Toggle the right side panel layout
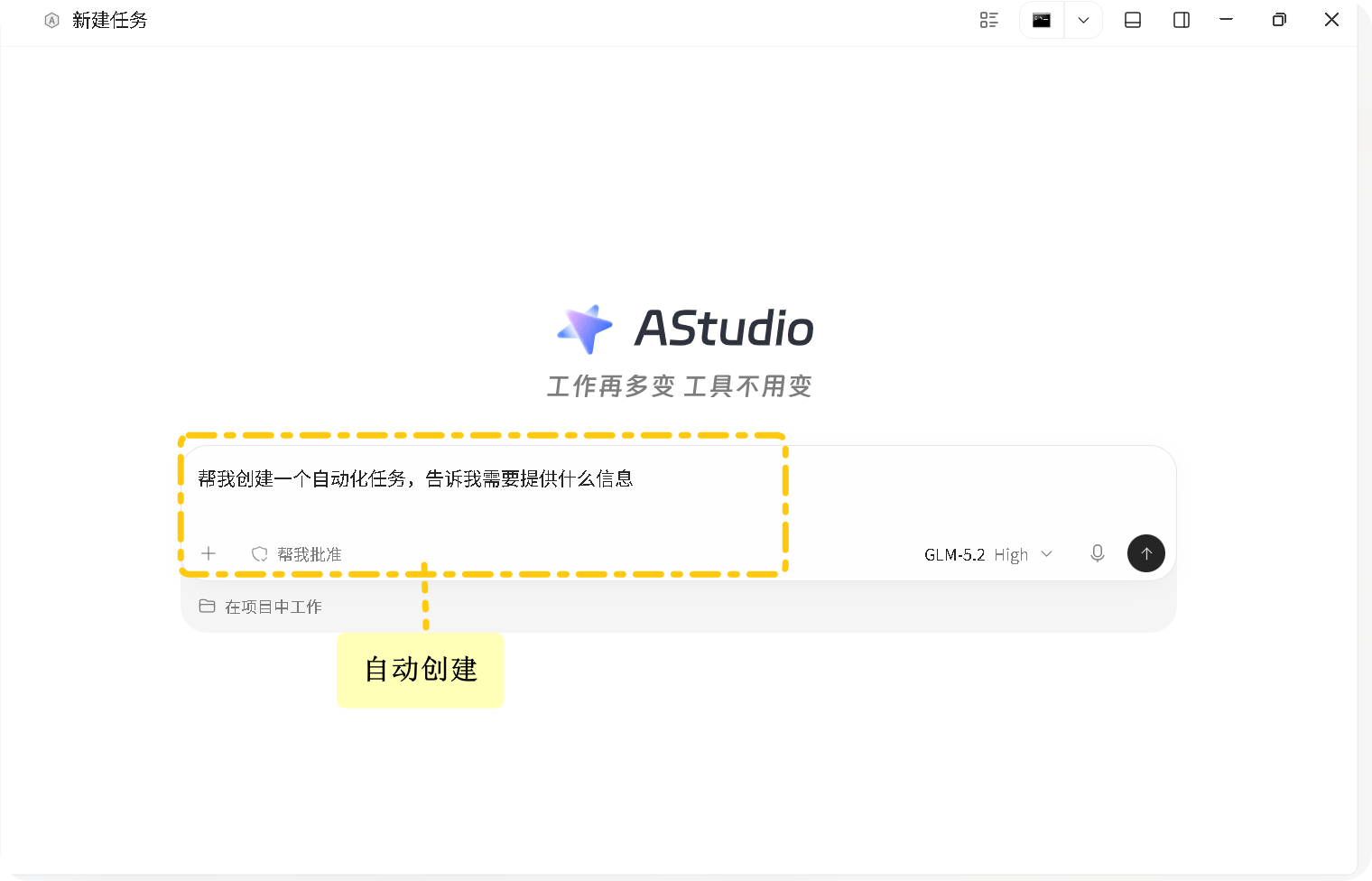Screen dimensions: 1372x881 (1182, 20)
